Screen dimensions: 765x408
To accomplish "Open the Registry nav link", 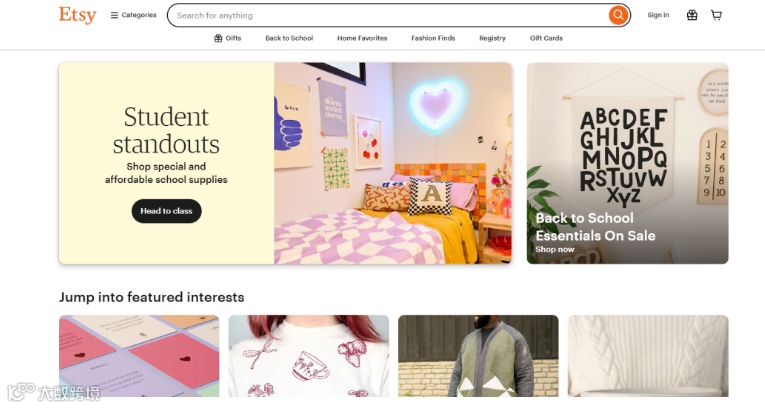I will pyautogui.click(x=492, y=38).
